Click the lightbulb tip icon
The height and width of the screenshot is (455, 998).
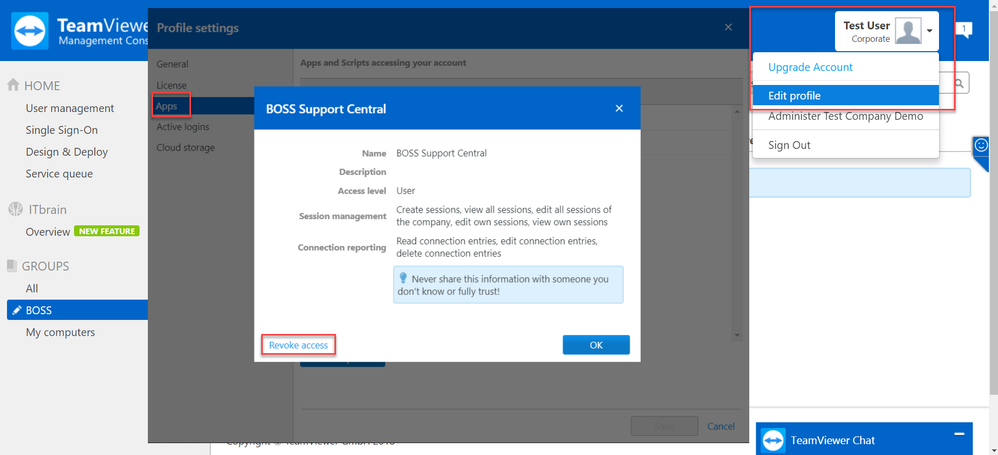tap(402, 278)
